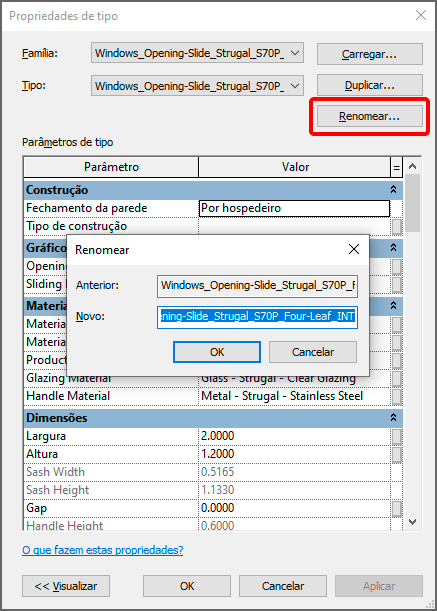Click the Gap associate parameter button
The width and height of the screenshot is (437, 611).
point(396,509)
